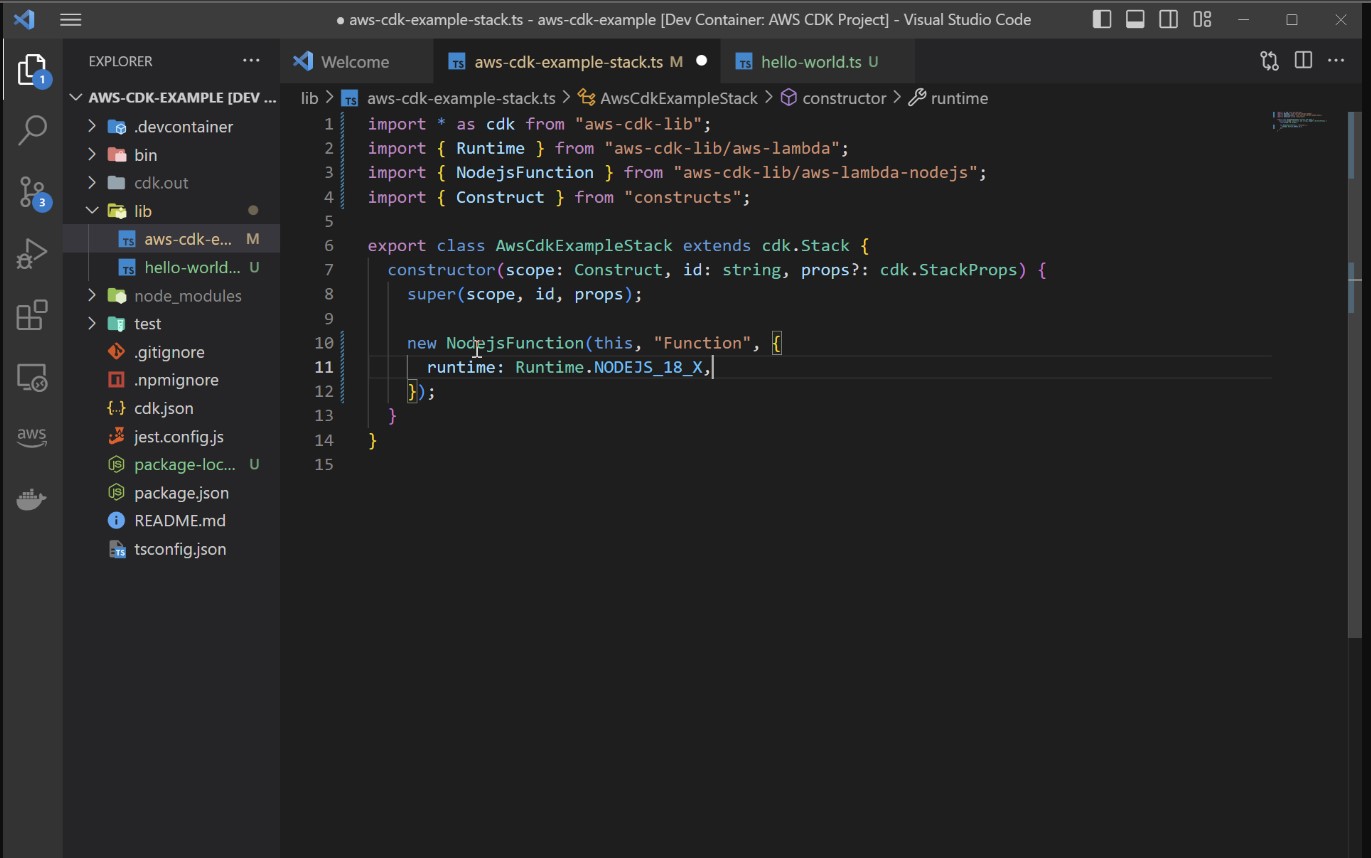Expand the test folder

[172, 324]
